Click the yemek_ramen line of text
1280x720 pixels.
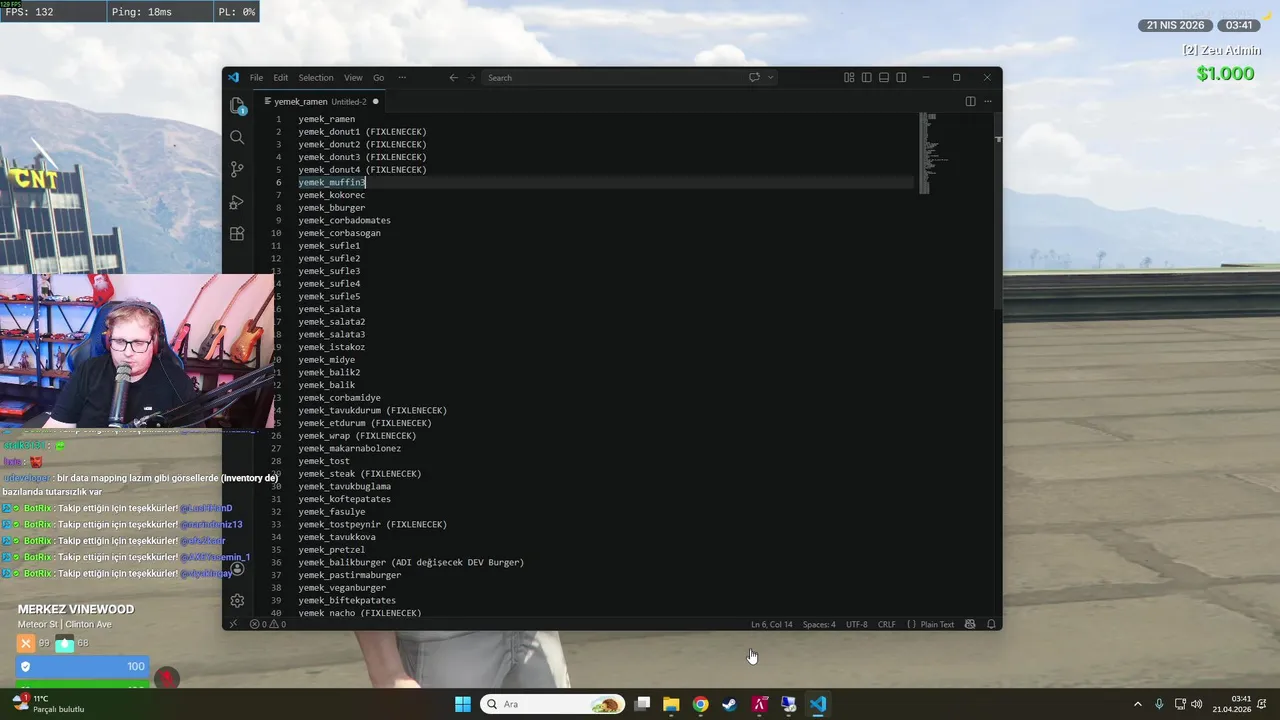[x=326, y=119]
